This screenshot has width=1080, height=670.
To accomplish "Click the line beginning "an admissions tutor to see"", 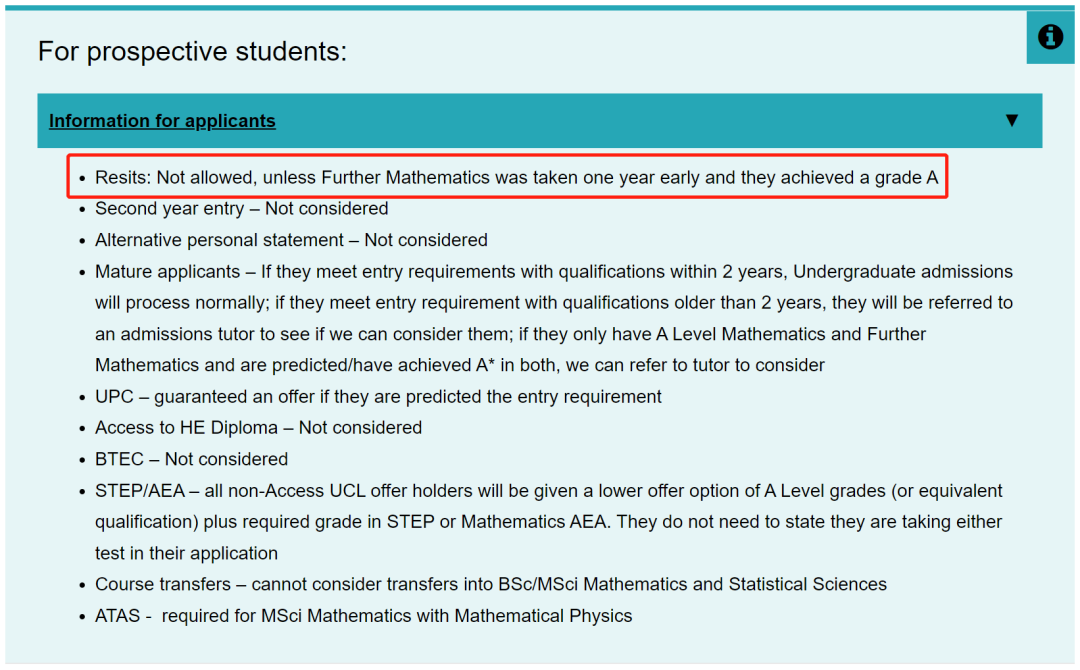I will point(510,334).
